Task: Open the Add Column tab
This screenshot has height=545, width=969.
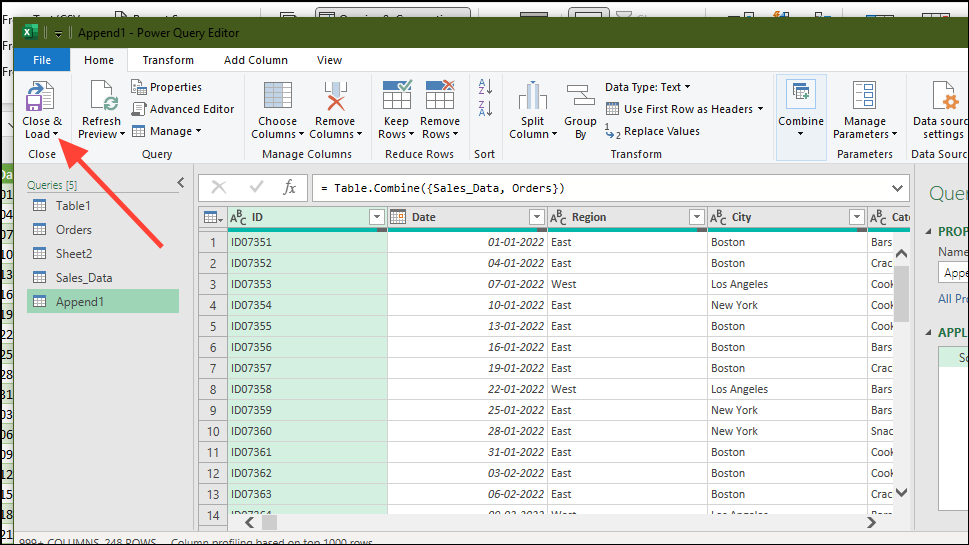Action: (x=256, y=60)
